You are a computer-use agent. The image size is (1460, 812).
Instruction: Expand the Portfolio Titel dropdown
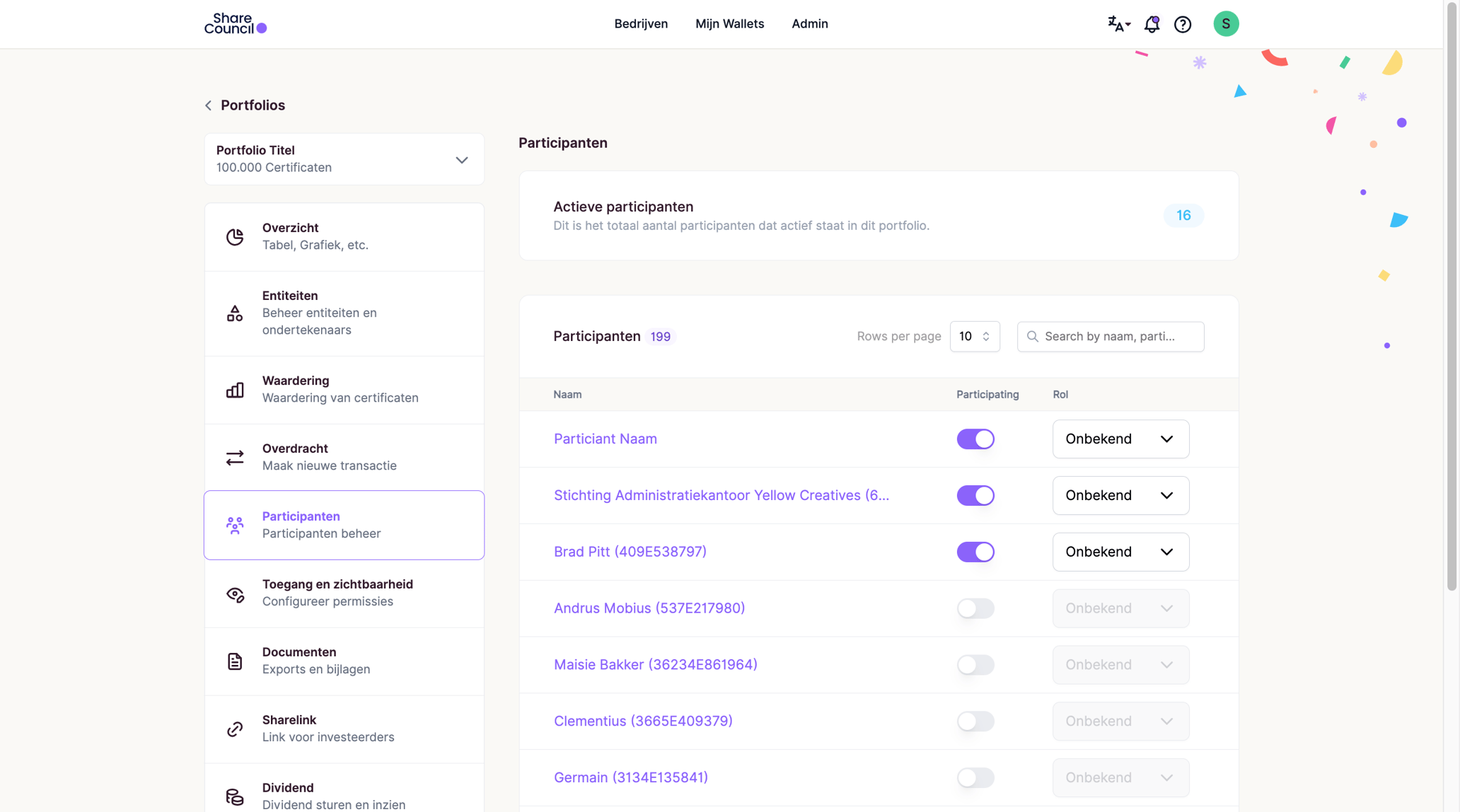462,159
